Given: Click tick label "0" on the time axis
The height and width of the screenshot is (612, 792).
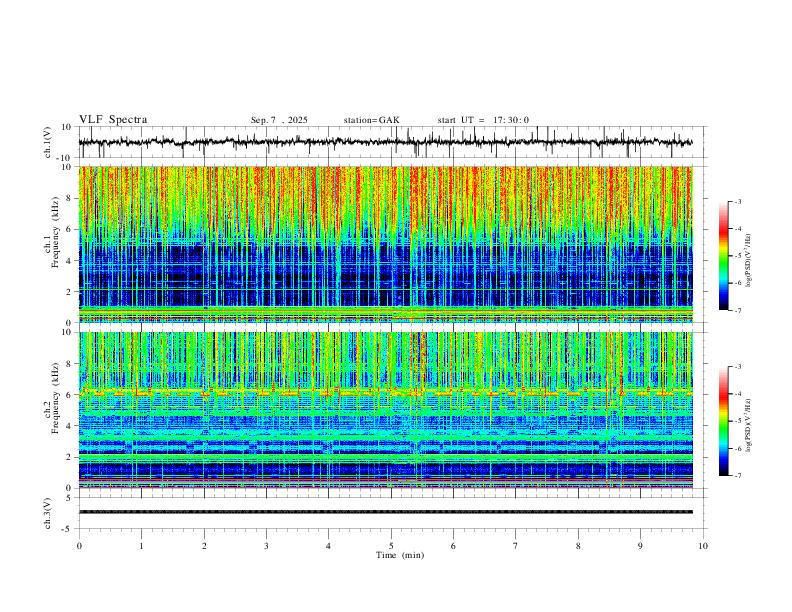Looking at the screenshot, I should coord(79,546).
